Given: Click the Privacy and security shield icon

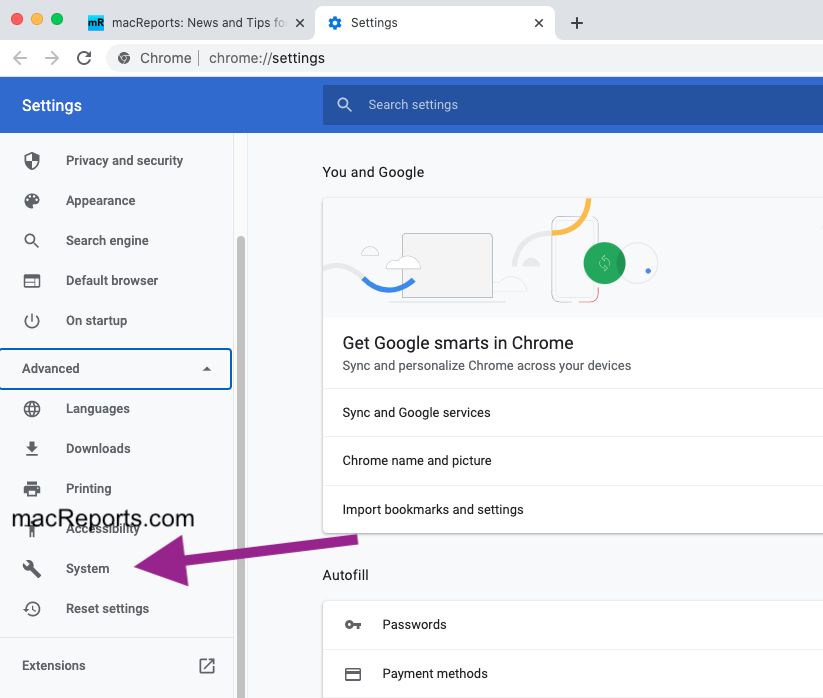Looking at the screenshot, I should (32, 161).
